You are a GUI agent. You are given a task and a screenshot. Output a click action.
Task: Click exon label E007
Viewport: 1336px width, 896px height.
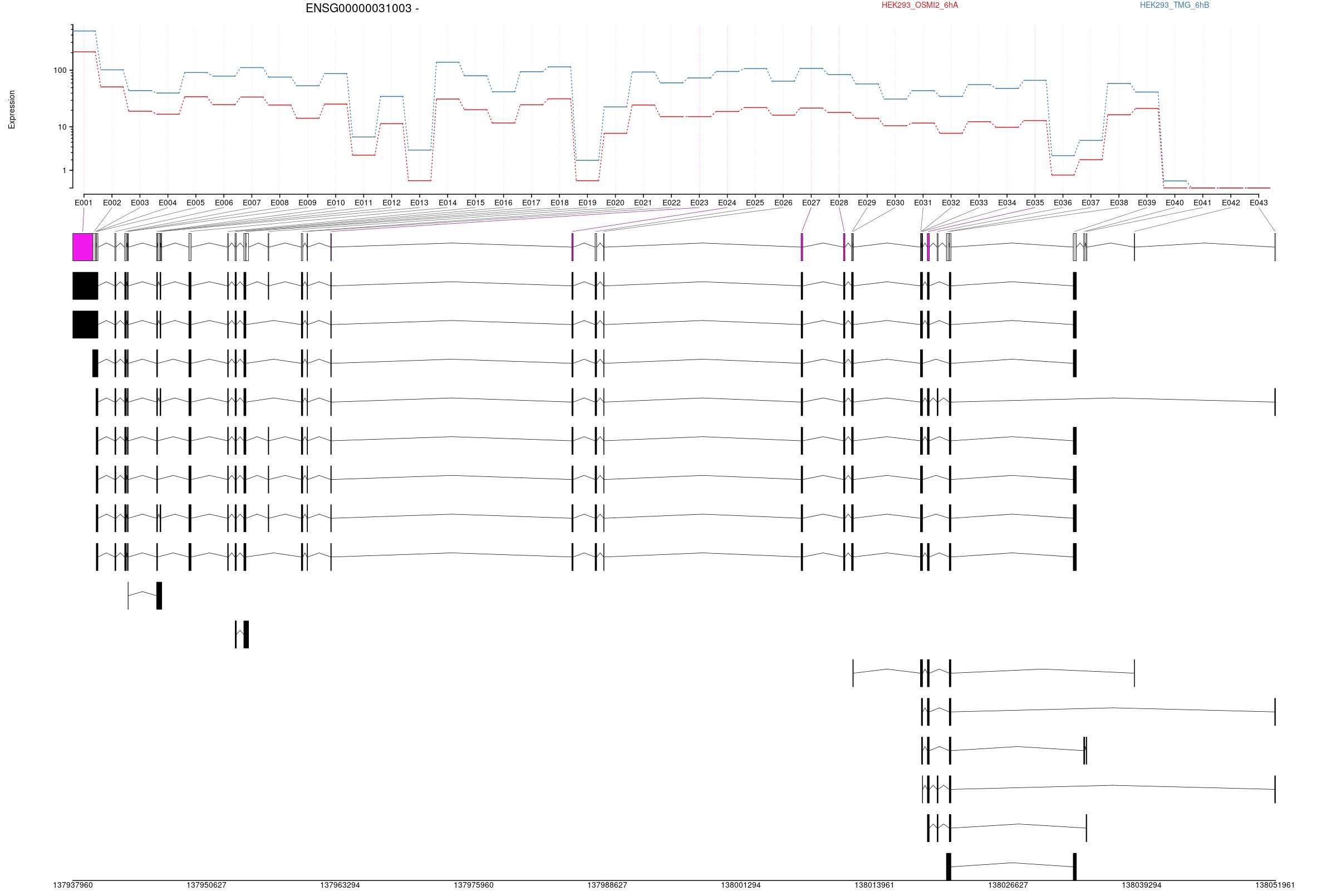pyautogui.click(x=252, y=203)
